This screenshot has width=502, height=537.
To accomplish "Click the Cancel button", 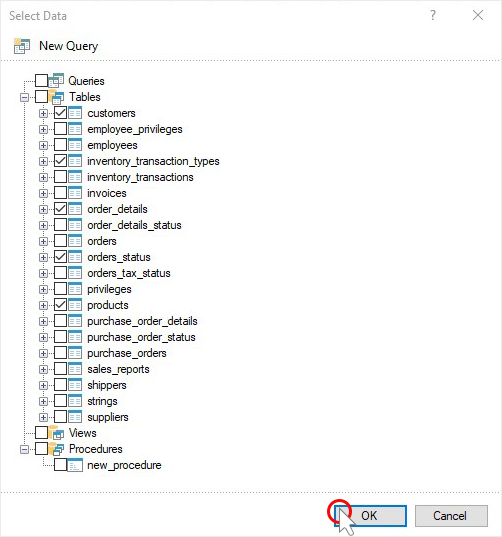I will click(451, 516).
